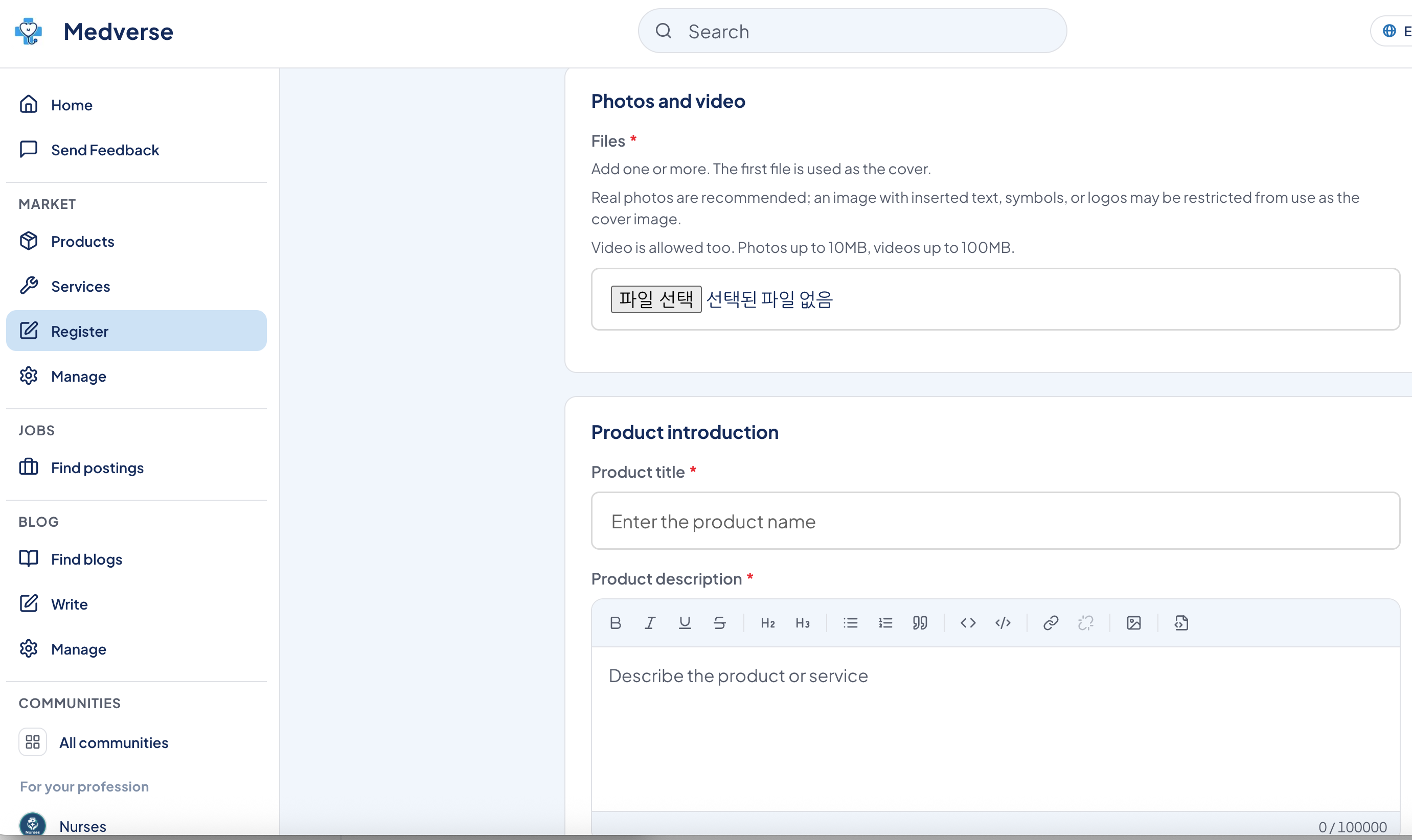Viewport: 1412px width, 840px height.
Task: Remove the link with the unlink icon
Action: pos(1086,623)
